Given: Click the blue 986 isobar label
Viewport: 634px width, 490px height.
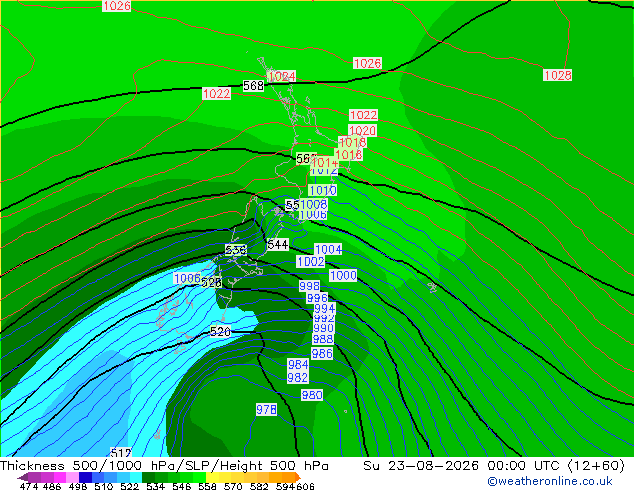Looking at the screenshot, I should [x=322, y=354].
